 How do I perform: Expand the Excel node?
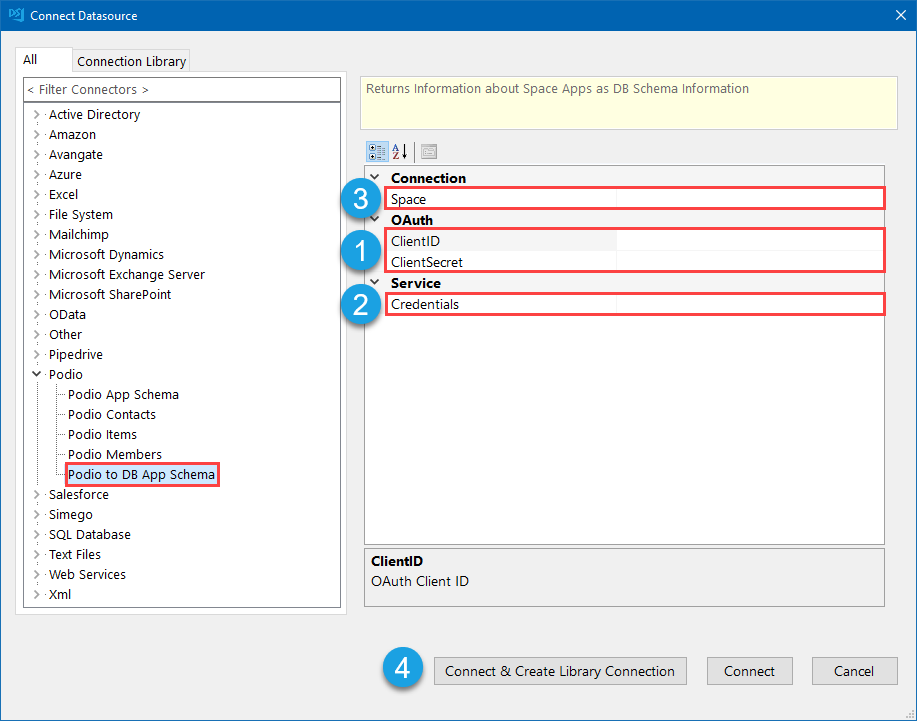[x=37, y=195]
